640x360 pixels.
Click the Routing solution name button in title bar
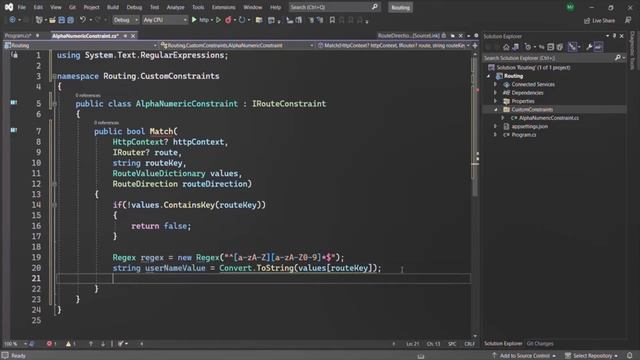point(400,7)
